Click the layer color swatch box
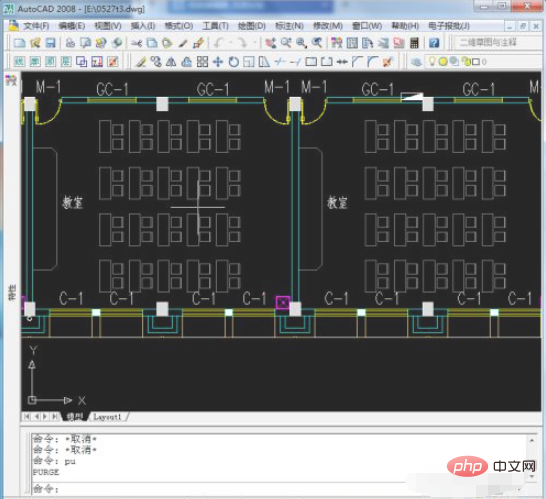Viewport: 546px width, 499px height. 476,62
